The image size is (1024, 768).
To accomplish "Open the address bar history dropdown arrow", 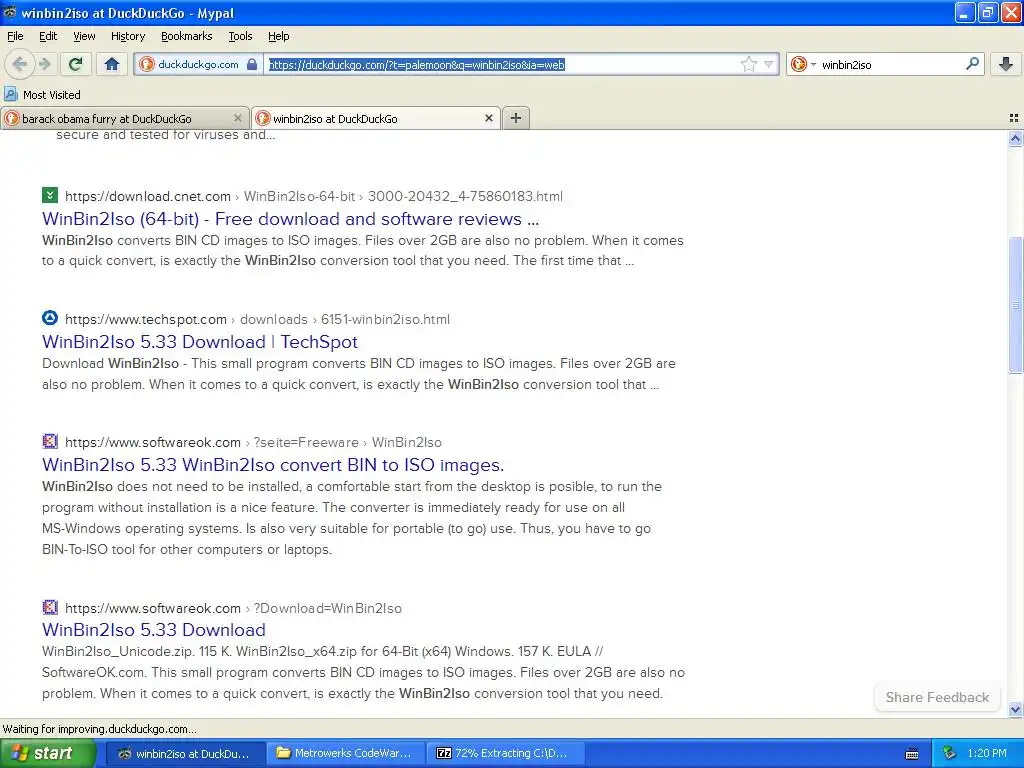I will pos(769,64).
